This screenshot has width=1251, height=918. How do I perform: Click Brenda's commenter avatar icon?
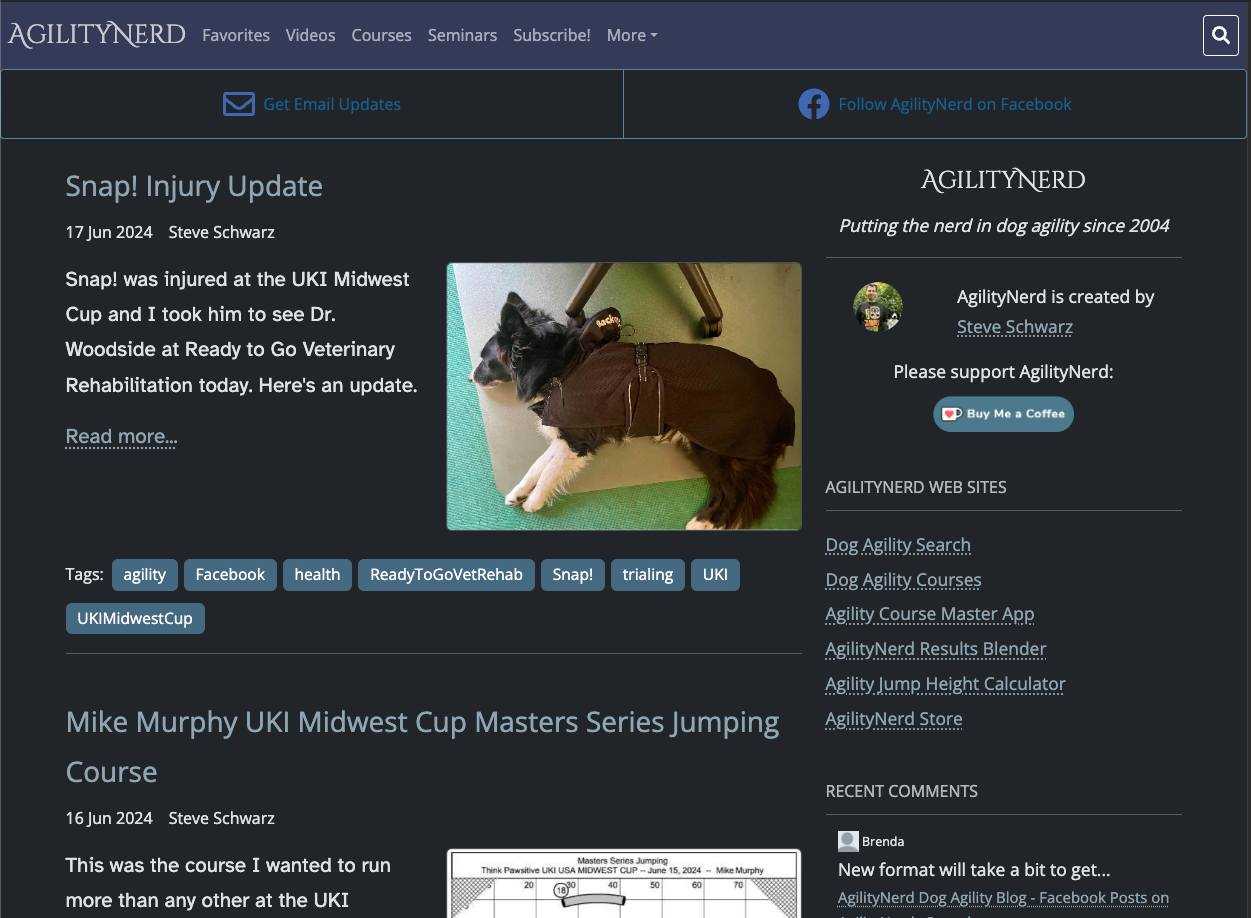coord(848,841)
